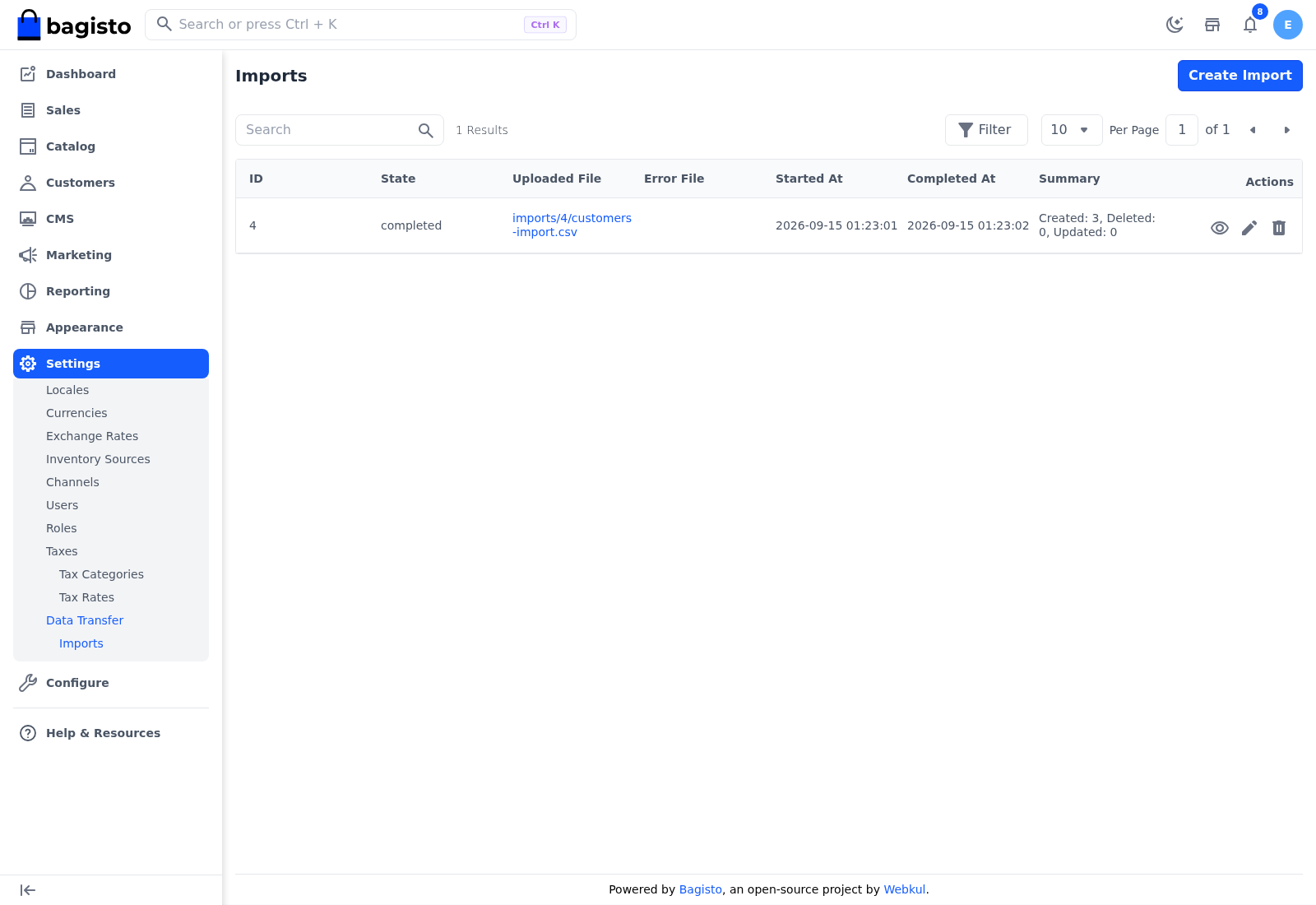
Task: Open Appearance in sidebar
Action: click(111, 327)
